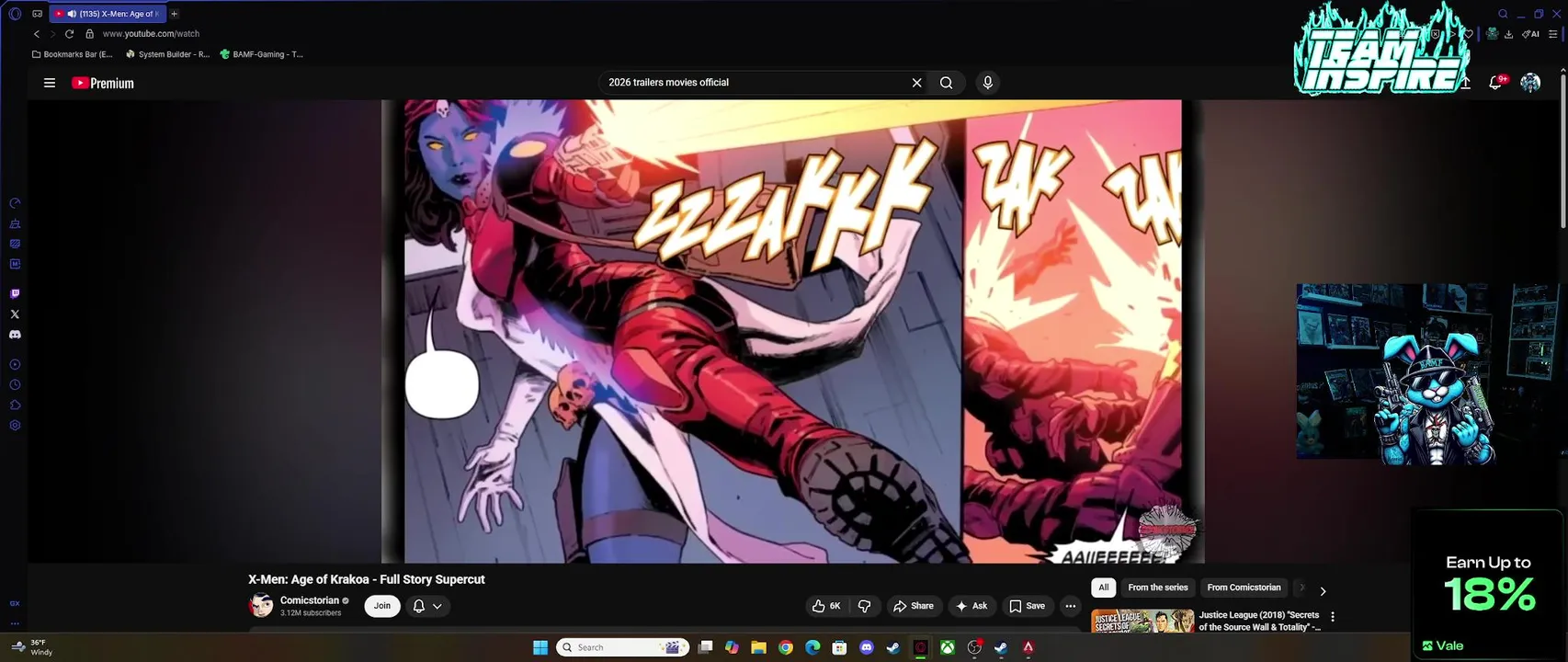Open the Xbox app in the taskbar
This screenshot has width=1568, height=662.
[947, 647]
